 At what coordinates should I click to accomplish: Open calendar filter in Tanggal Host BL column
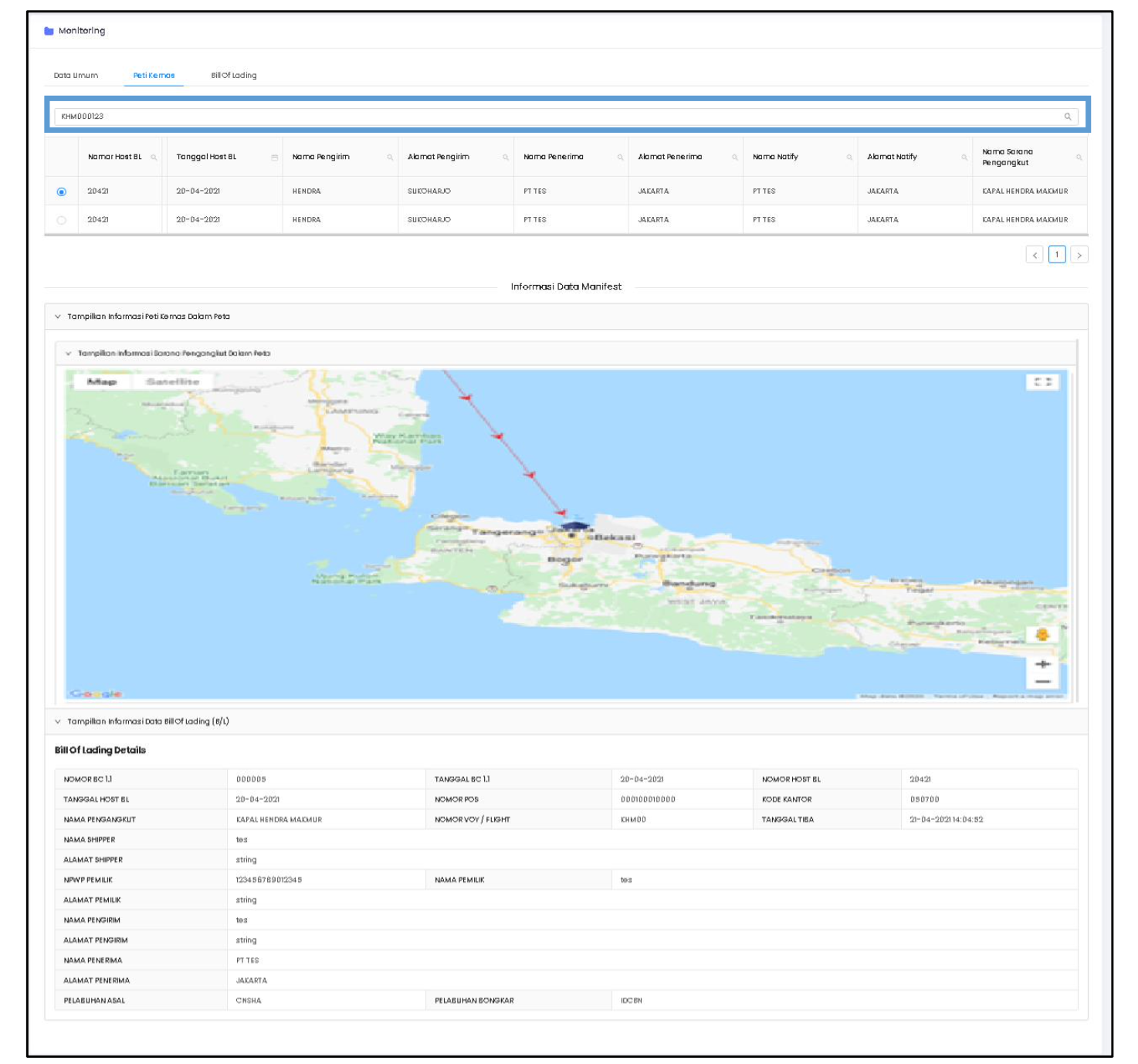click(x=274, y=158)
